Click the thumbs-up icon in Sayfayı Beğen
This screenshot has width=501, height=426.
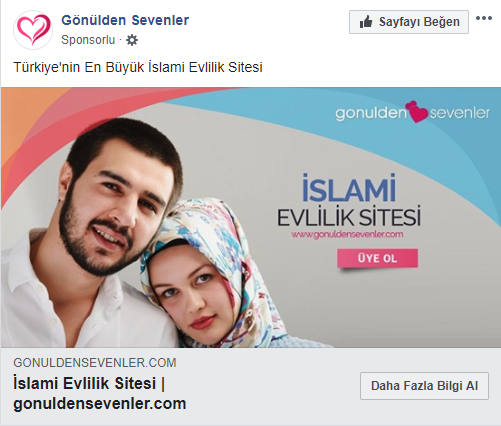point(366,22)
